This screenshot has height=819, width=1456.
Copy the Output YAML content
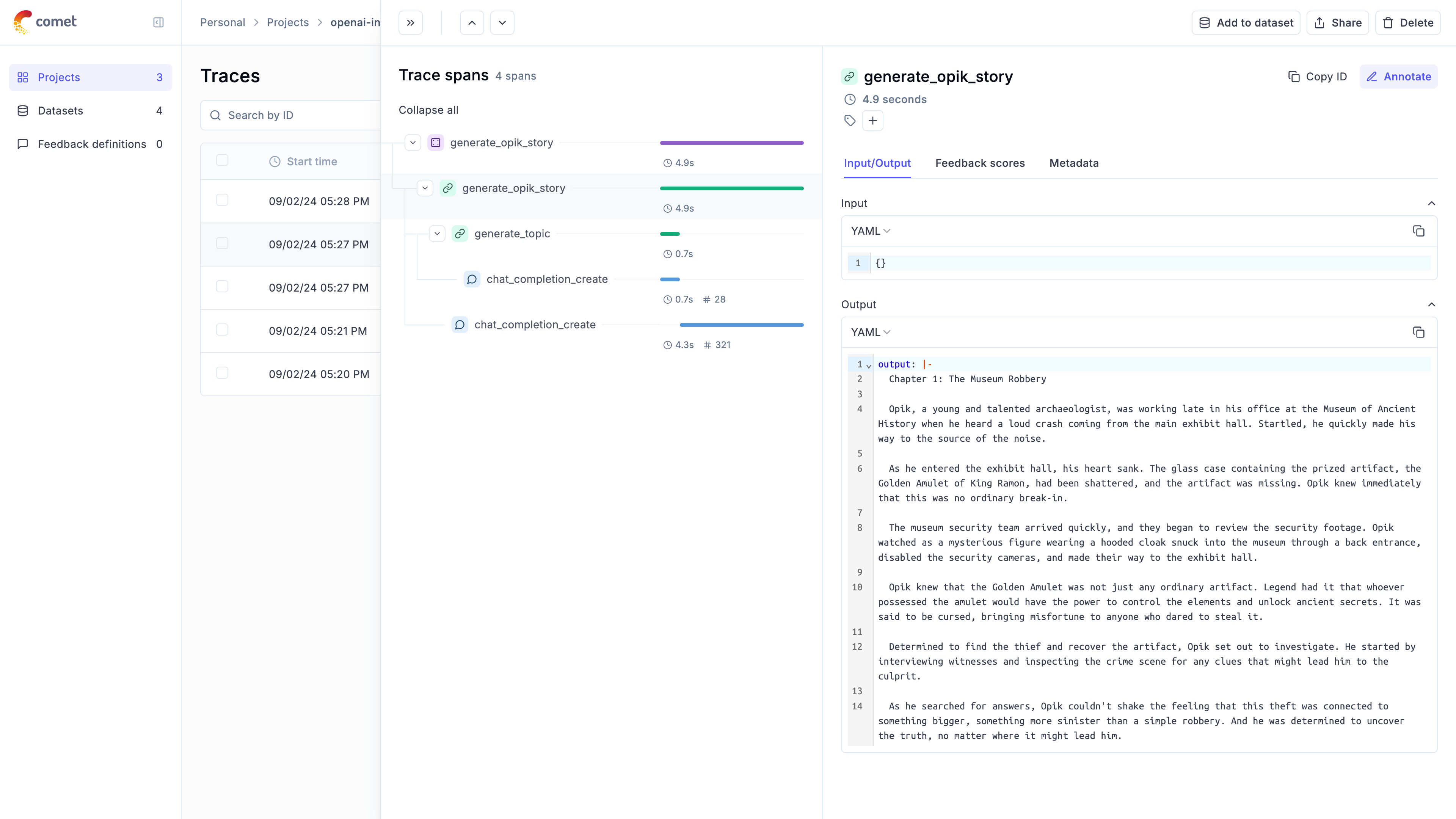[x=1419, y=333]
